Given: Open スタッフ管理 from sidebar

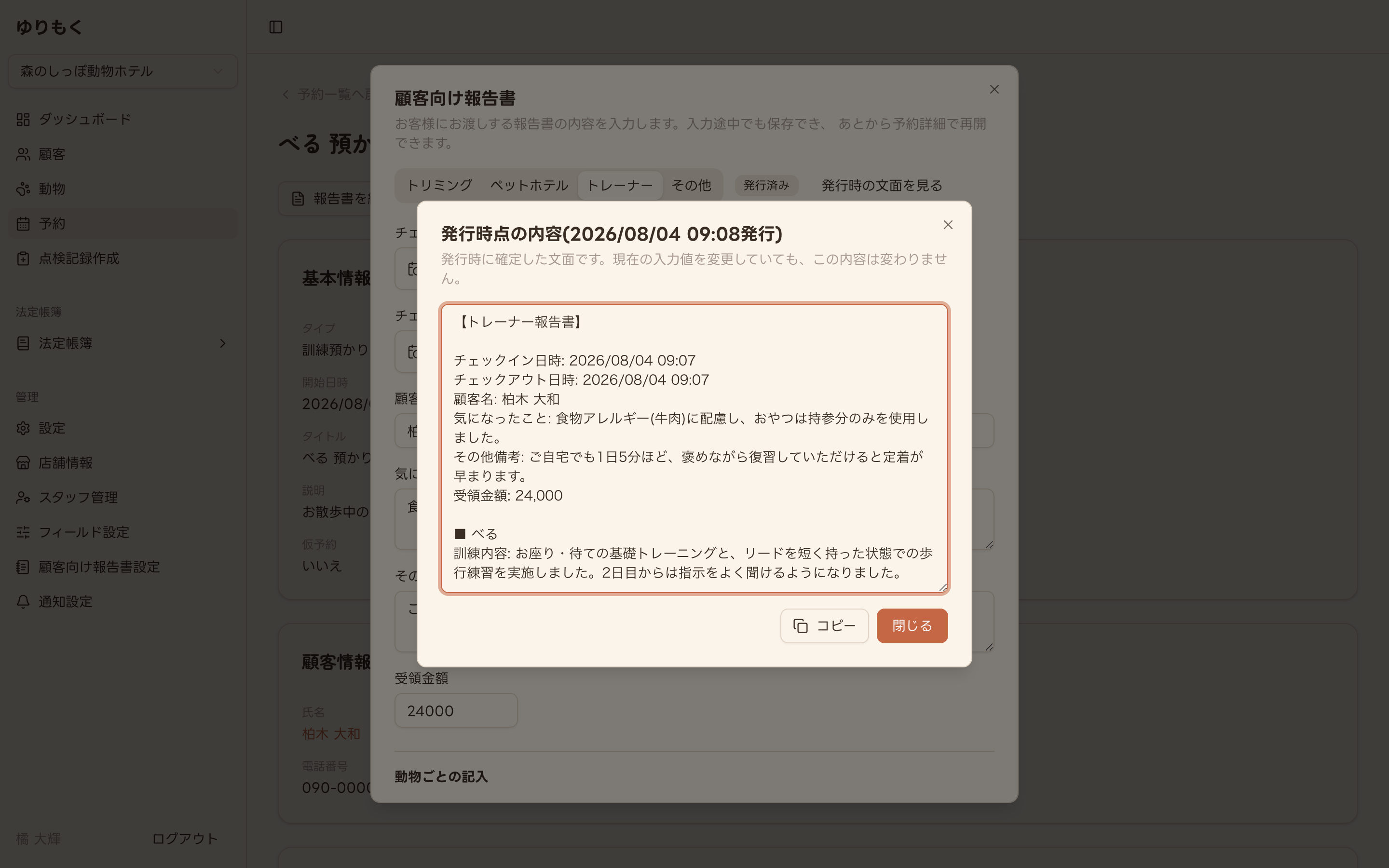Looking at the screenshot, I should tap(123, 498).
